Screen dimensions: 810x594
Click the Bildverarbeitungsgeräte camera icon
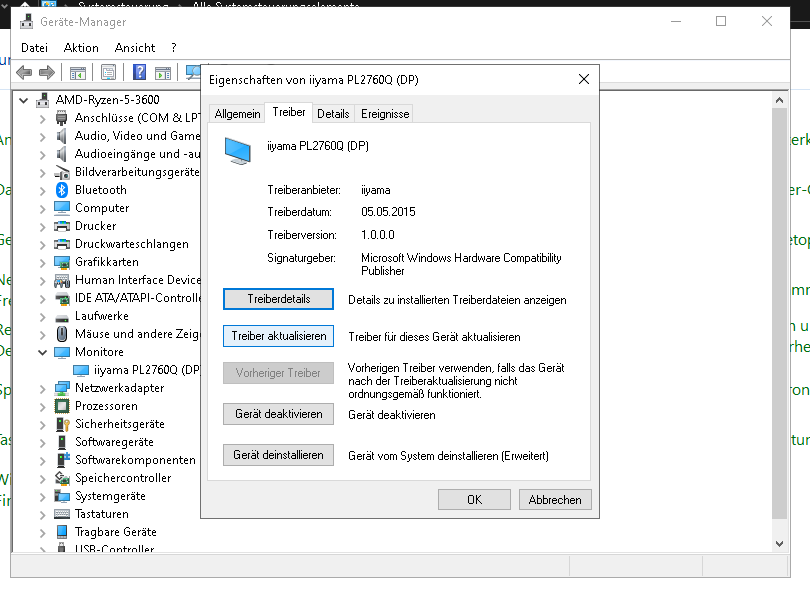(x=62, y=173)
